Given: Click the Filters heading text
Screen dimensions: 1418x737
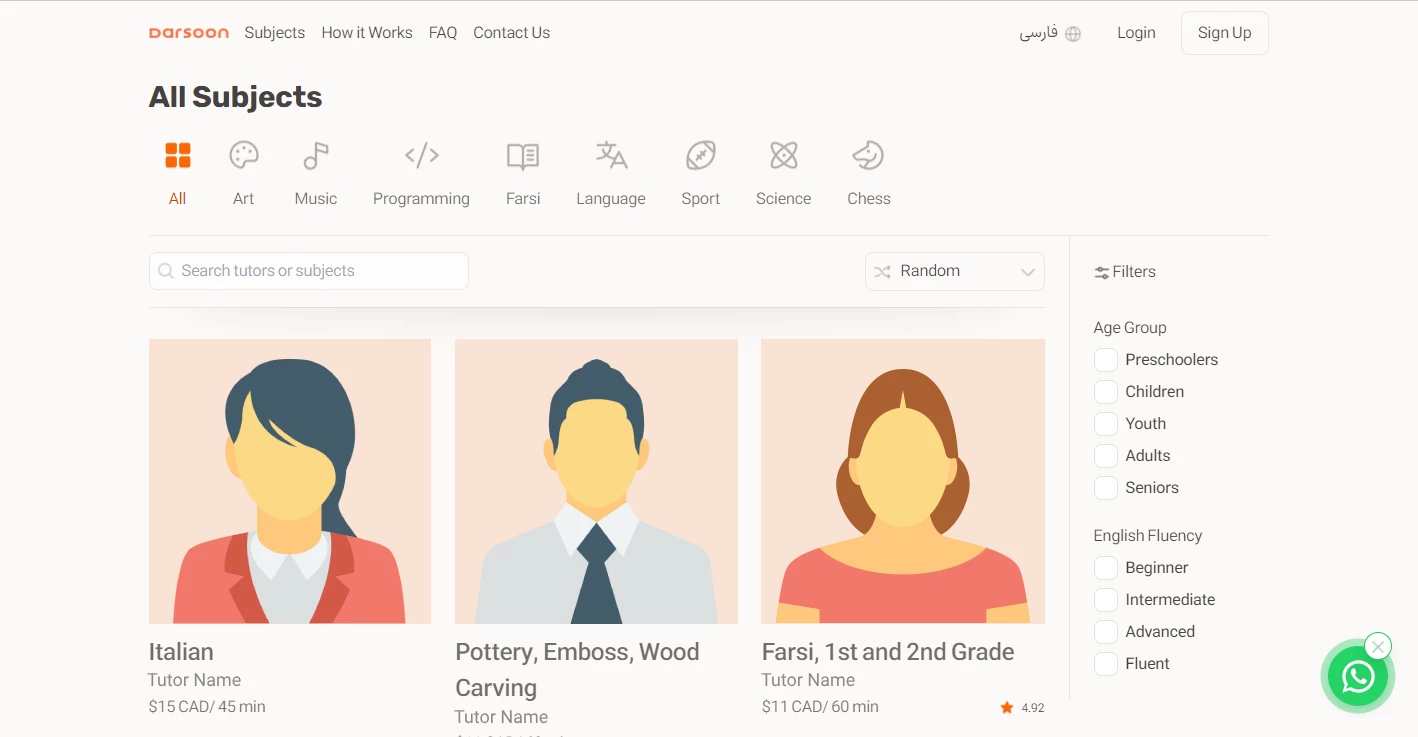Looking at the screenshot, I should 1134,272.
